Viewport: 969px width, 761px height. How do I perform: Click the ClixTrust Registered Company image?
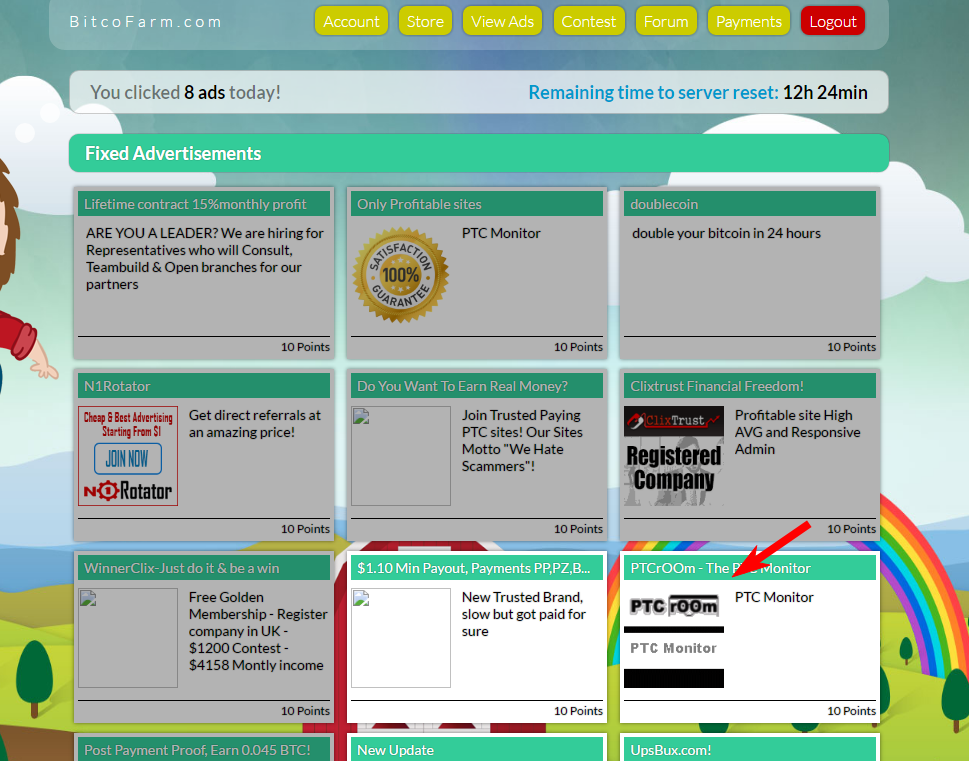pyautogui.click(x=673, y=455)
